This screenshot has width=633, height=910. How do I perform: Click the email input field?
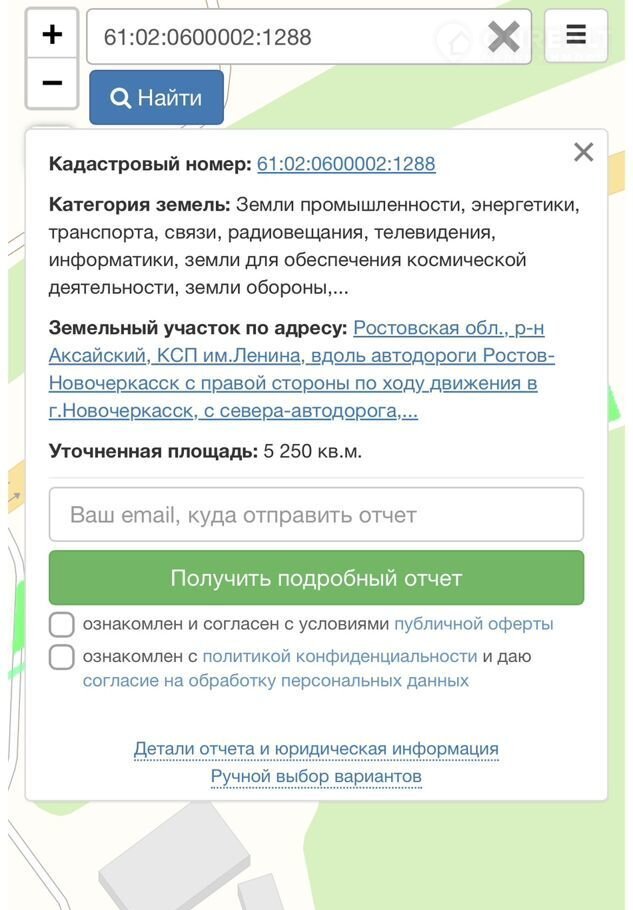(316, 515)
